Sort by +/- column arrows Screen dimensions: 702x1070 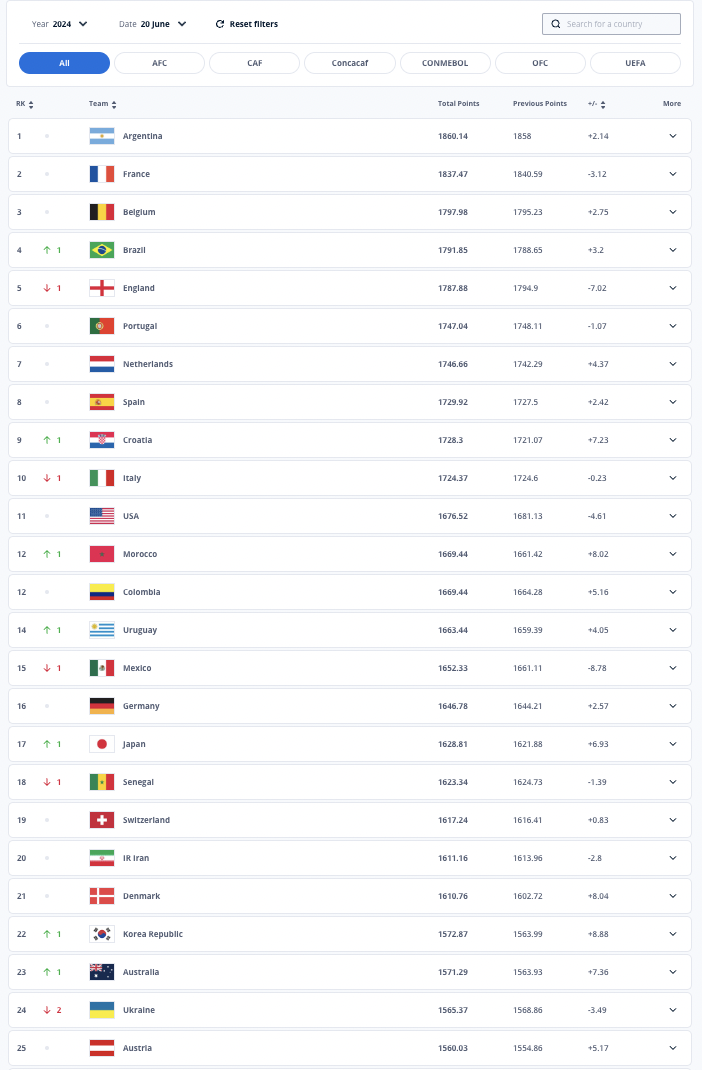[603, 104]
